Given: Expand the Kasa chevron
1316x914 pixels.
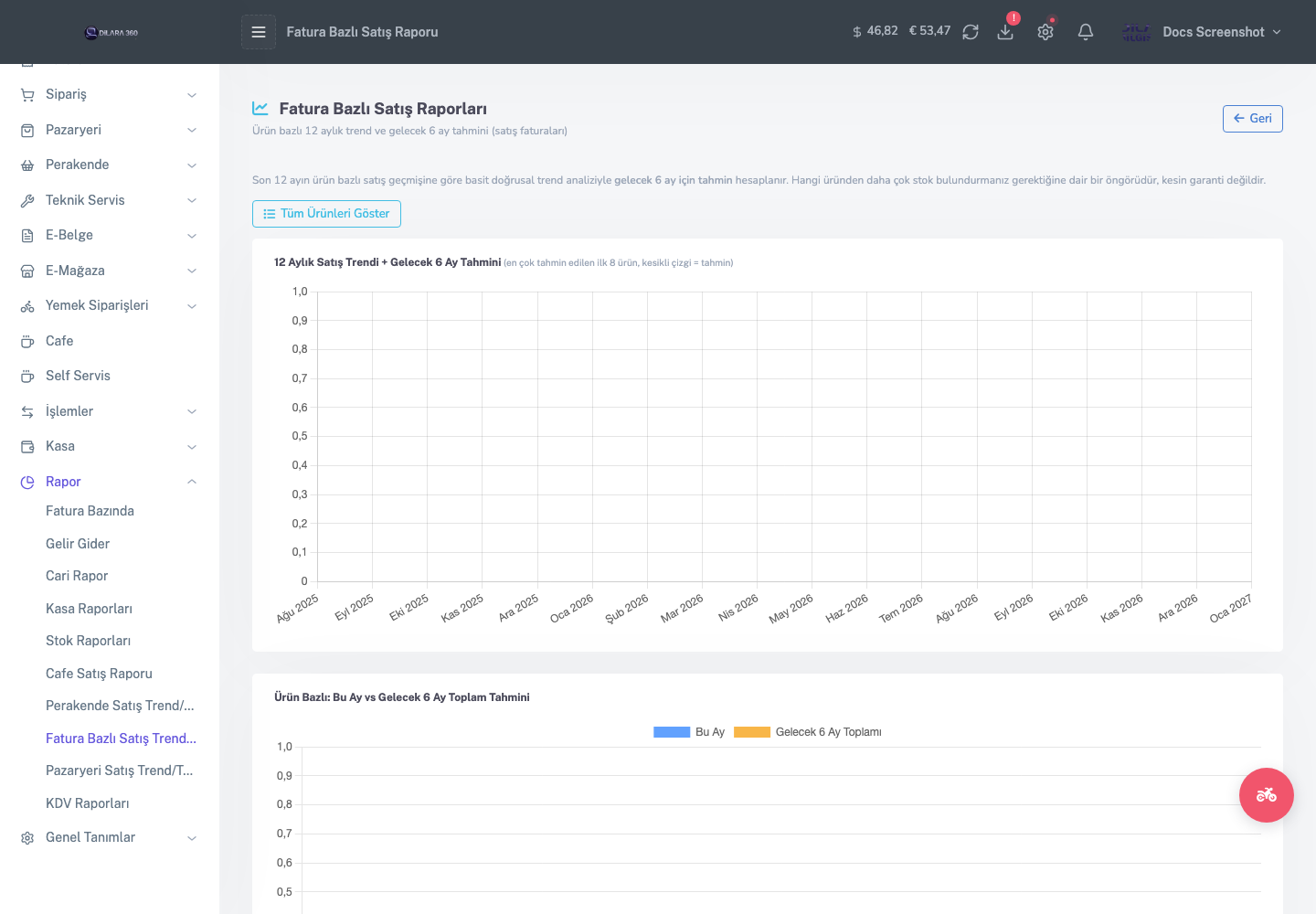Looking at the screenshot, I should 192,447.
